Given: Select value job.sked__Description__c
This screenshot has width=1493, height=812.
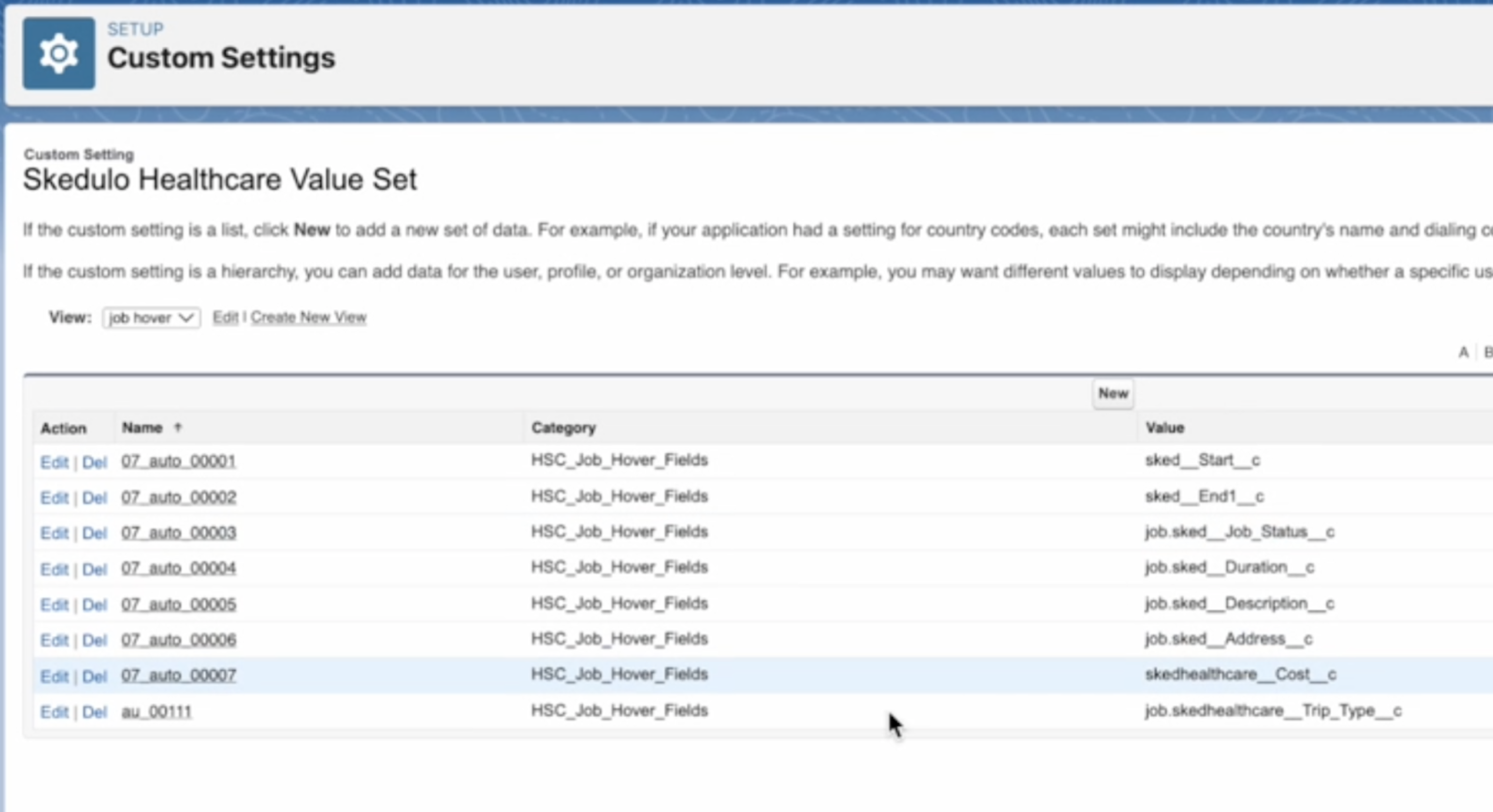Looking at the screenshot, I should pos(1240,604).
